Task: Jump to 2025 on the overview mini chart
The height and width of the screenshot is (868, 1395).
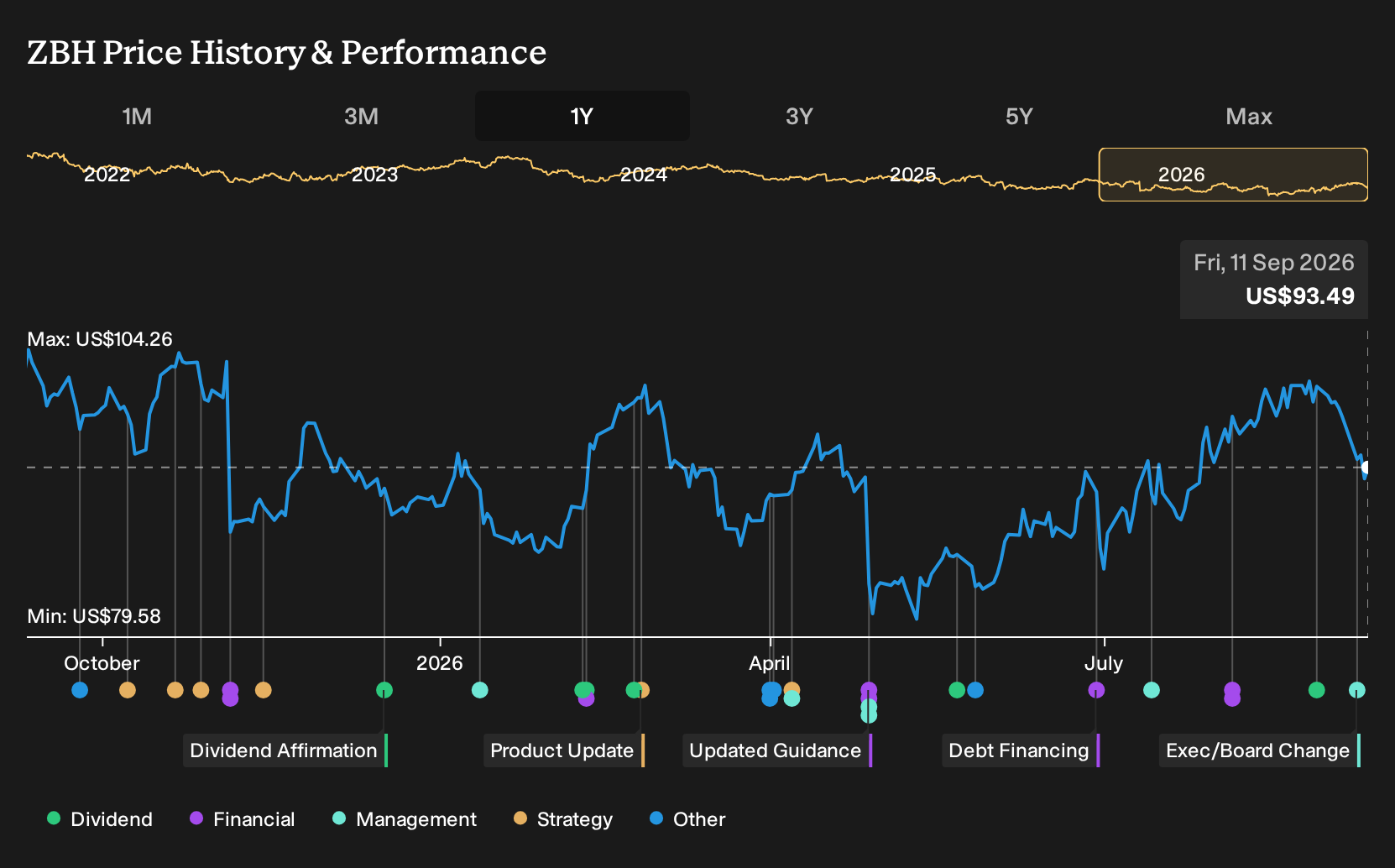Action: pos(912,175)
